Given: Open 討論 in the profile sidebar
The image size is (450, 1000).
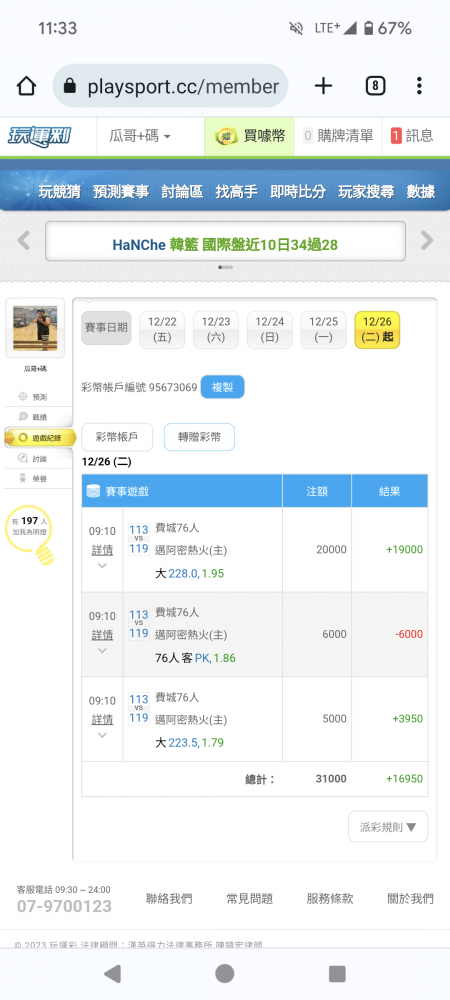Looking at the screenshot, I should point(34,458).
